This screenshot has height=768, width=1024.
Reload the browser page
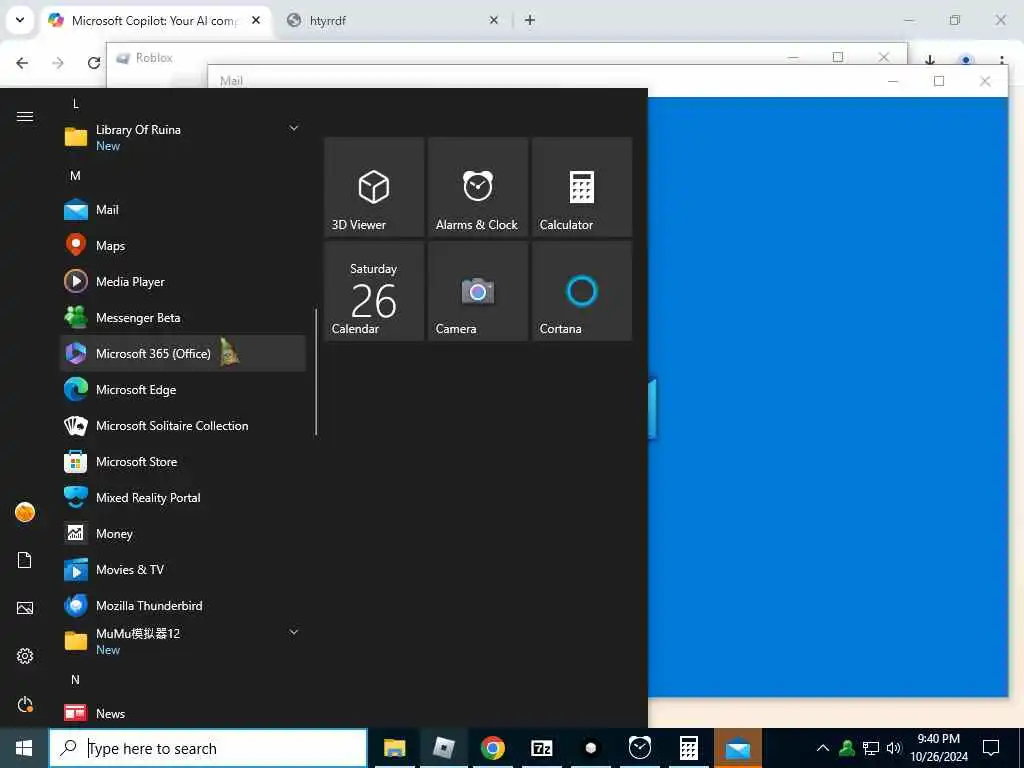point(94,63)
